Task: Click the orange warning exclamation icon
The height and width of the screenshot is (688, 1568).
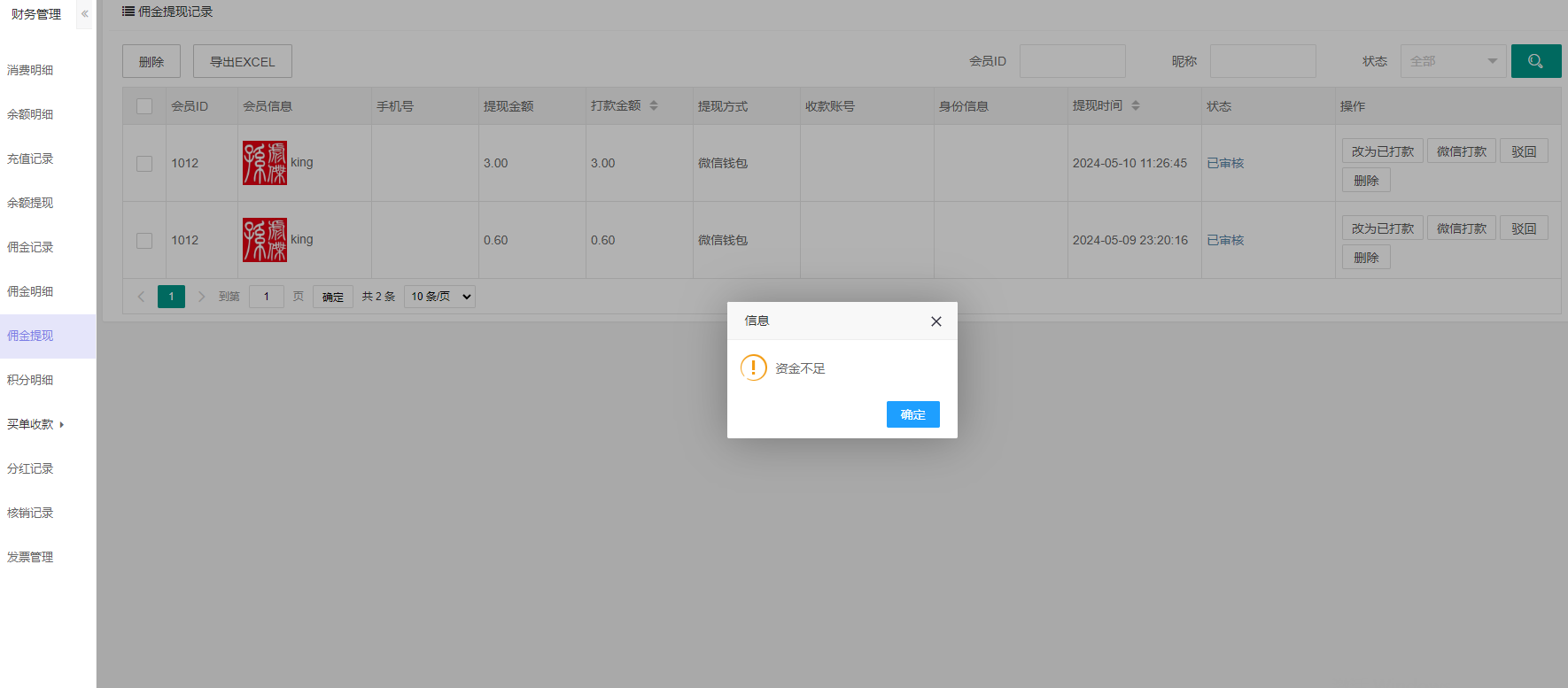Action: coord(753,367)
